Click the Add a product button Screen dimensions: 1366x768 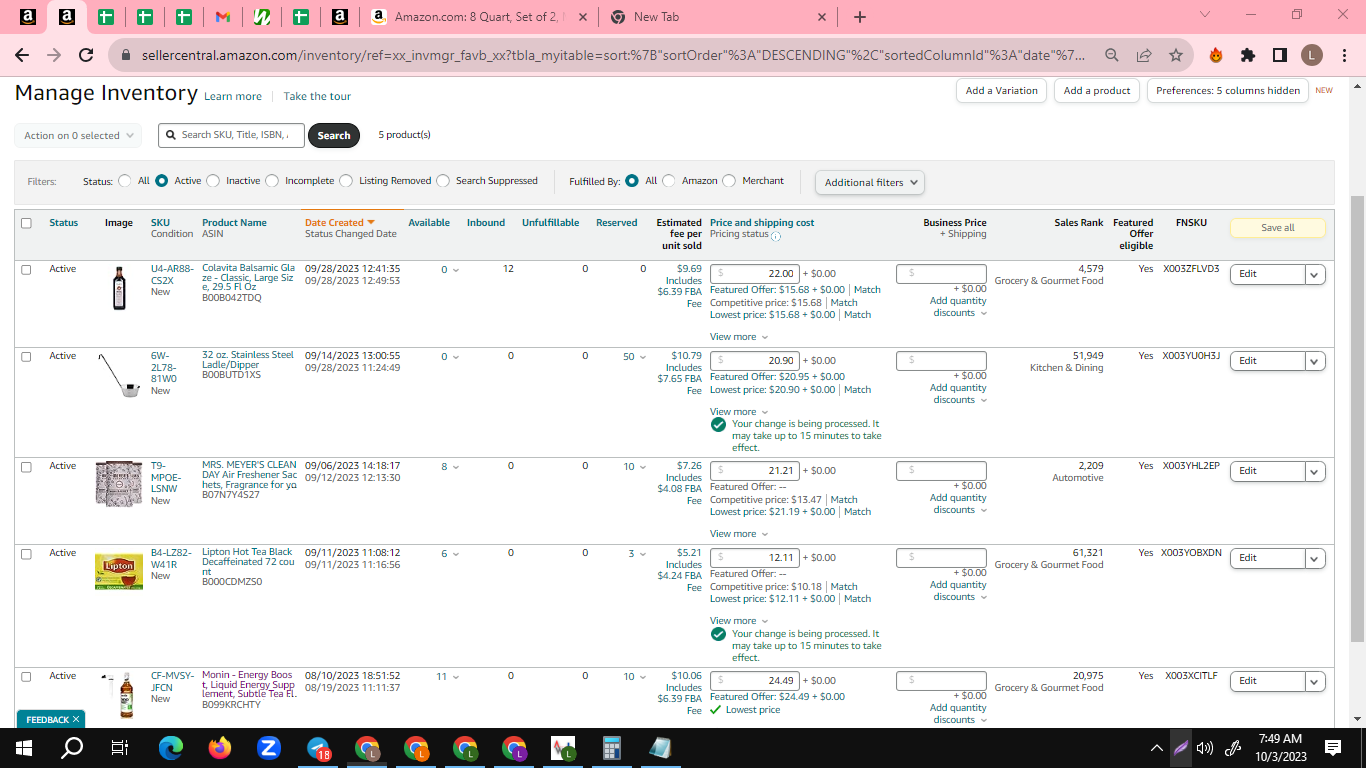pos(1097,90)
